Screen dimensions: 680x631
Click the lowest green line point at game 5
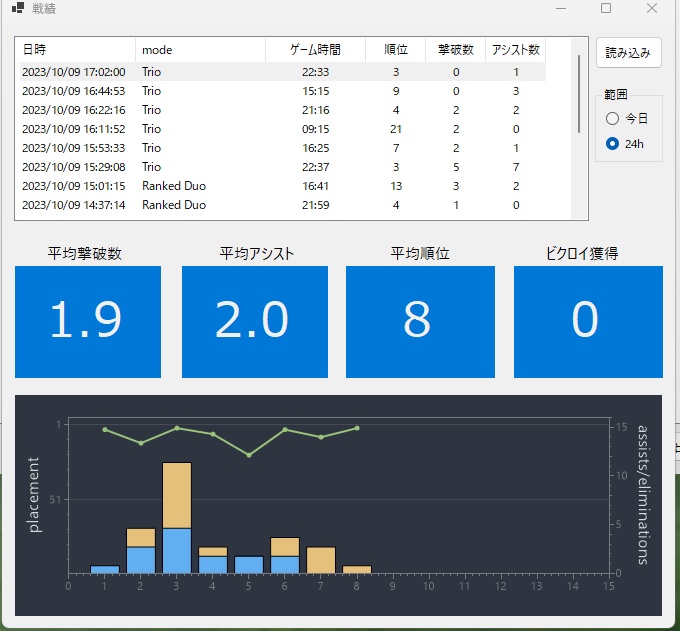(x=249, y=455)
